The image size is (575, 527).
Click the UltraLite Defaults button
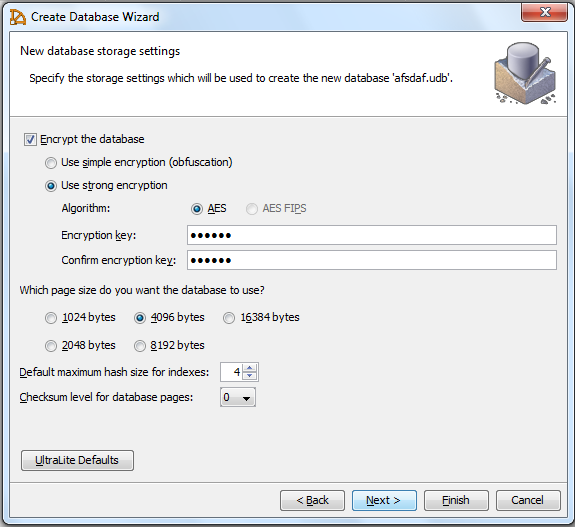coord(77,460)
